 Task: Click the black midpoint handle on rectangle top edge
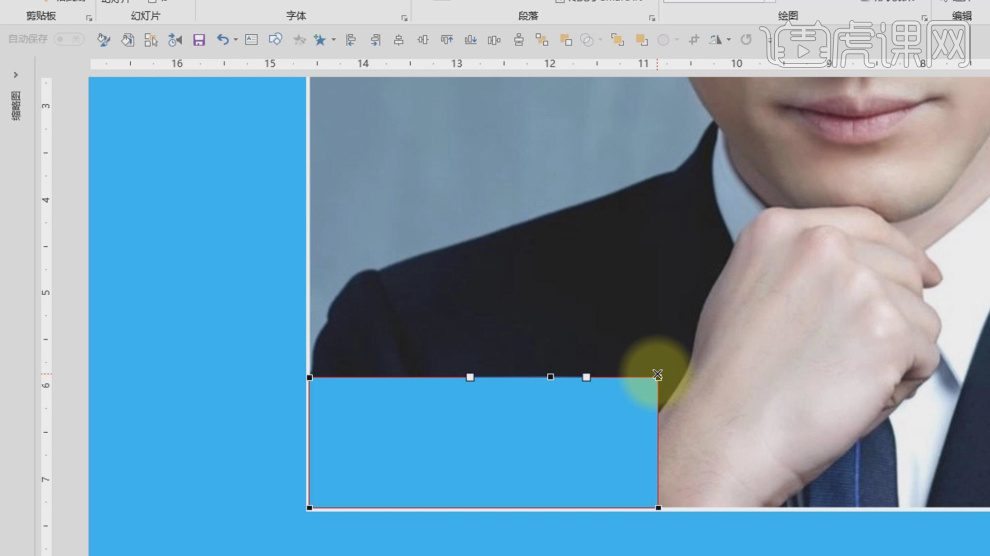(551, 377)
